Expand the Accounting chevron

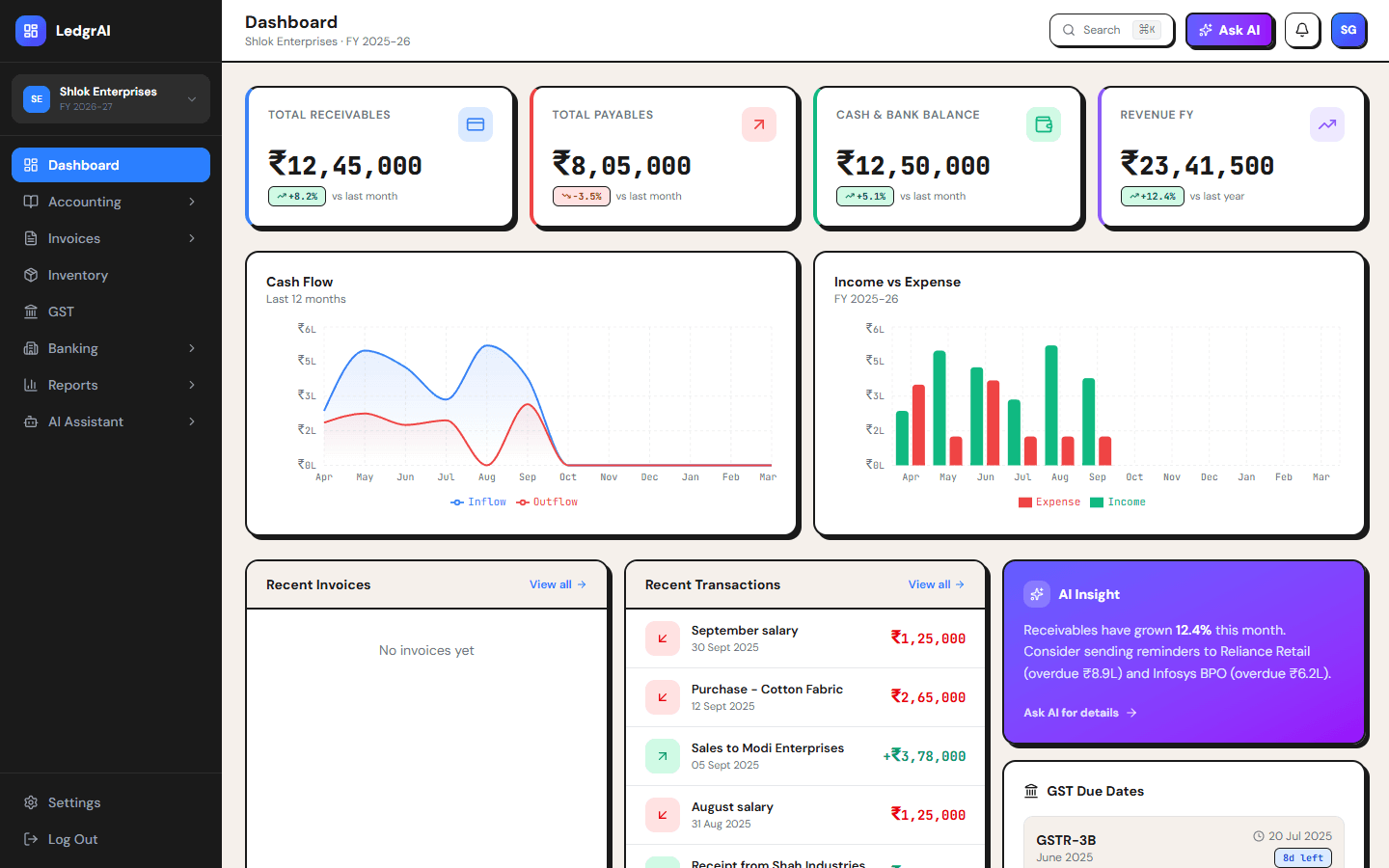pyautogui.click(x=192, y=202)
